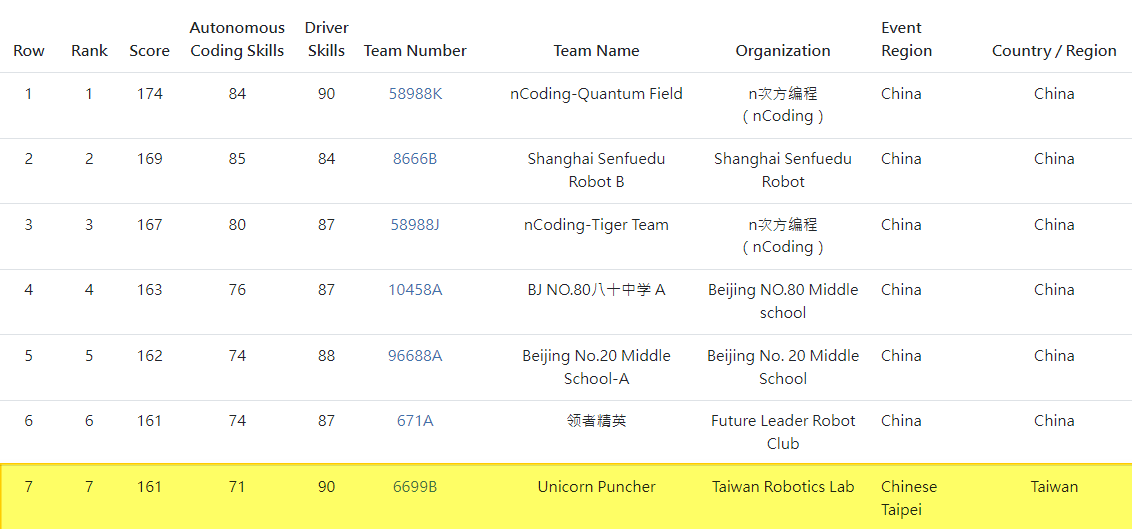Click the Organization column header
This screenshot has width=1132, height=529.
coord(783,51)
